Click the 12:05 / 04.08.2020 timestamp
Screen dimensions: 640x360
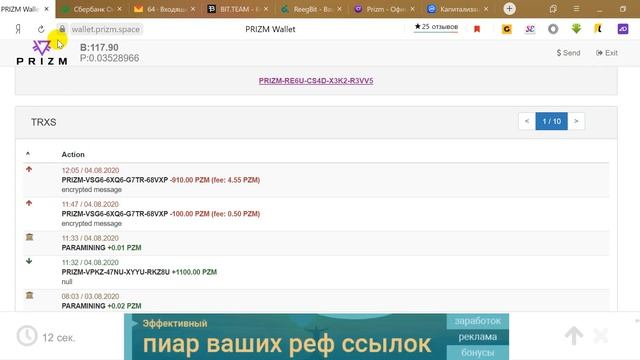90,171
